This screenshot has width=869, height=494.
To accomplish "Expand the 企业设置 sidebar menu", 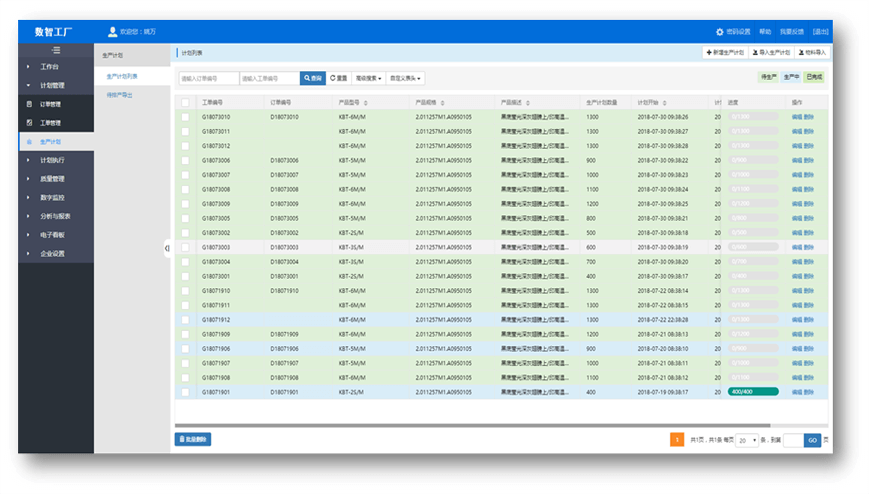I will click(55, 254).
